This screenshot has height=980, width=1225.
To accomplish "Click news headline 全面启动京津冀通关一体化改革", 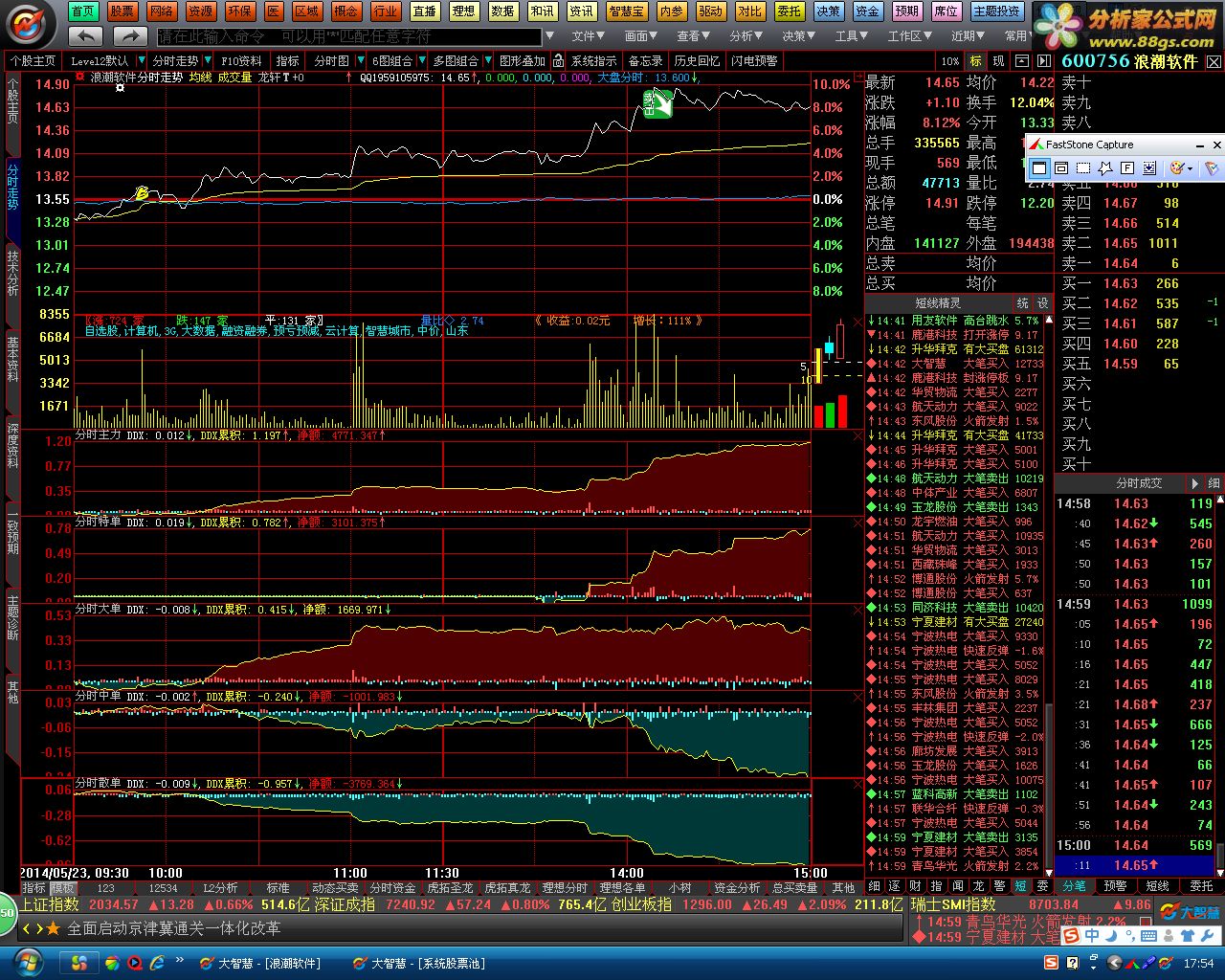I will 174,928.
